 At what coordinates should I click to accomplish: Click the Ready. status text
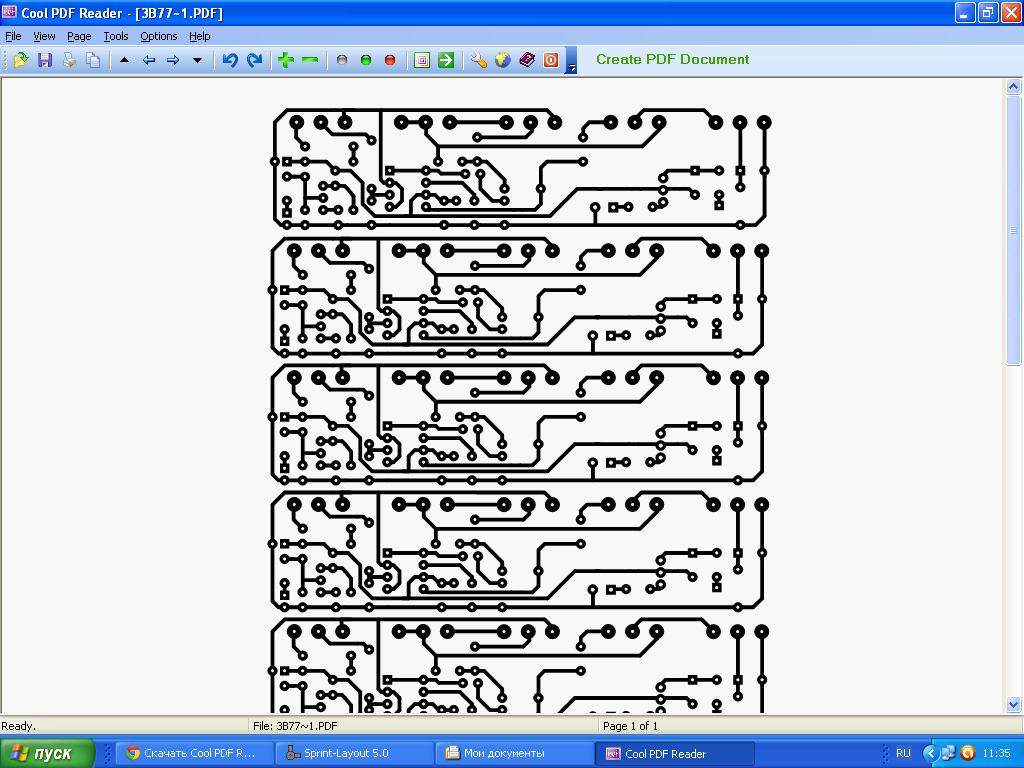pyautogui.click(x=19, y=726)
